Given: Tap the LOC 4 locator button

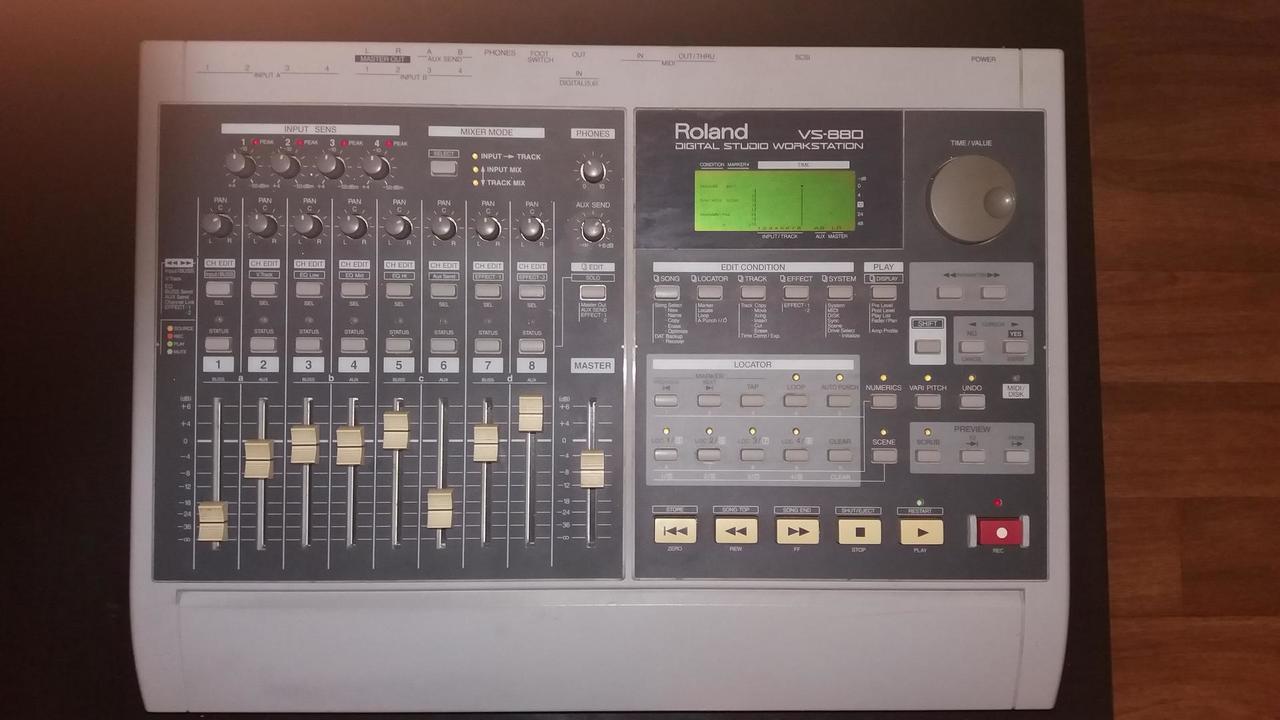Looking at the screenshot, I should pyautogui.click(x=797, y=454).
